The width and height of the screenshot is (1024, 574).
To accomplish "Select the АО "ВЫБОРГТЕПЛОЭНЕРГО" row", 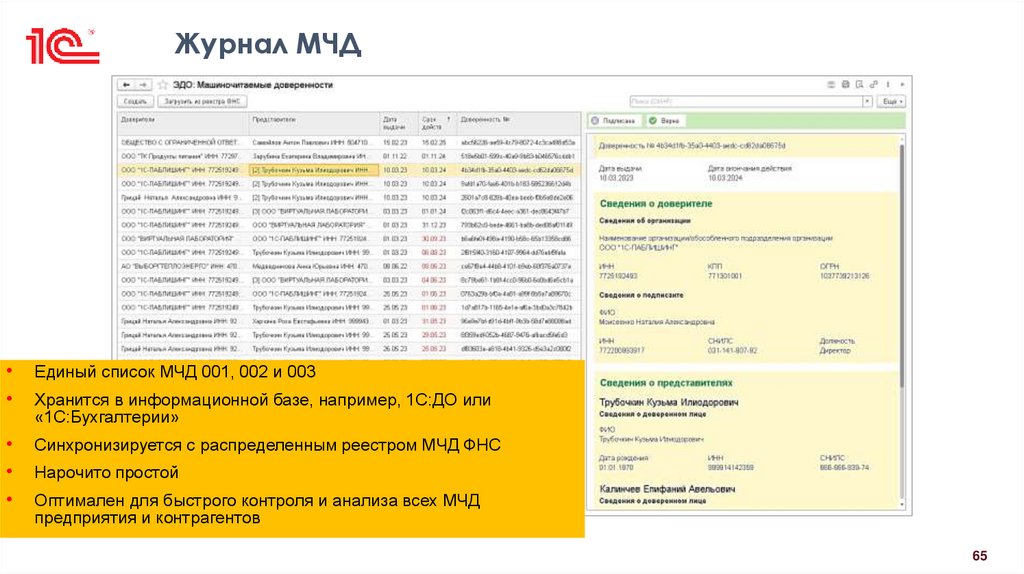I will point(348,266).
